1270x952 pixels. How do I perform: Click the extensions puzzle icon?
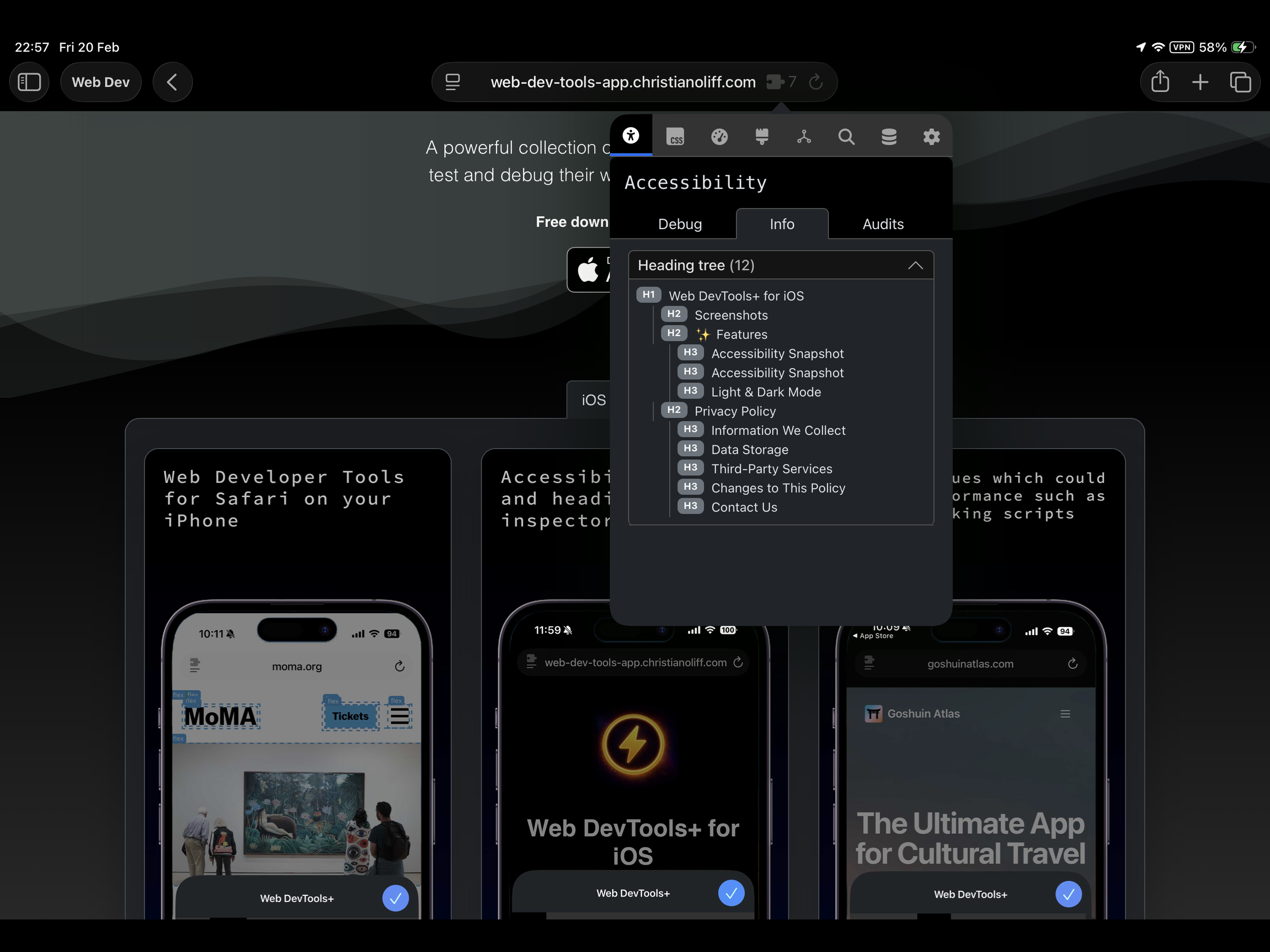775,82
